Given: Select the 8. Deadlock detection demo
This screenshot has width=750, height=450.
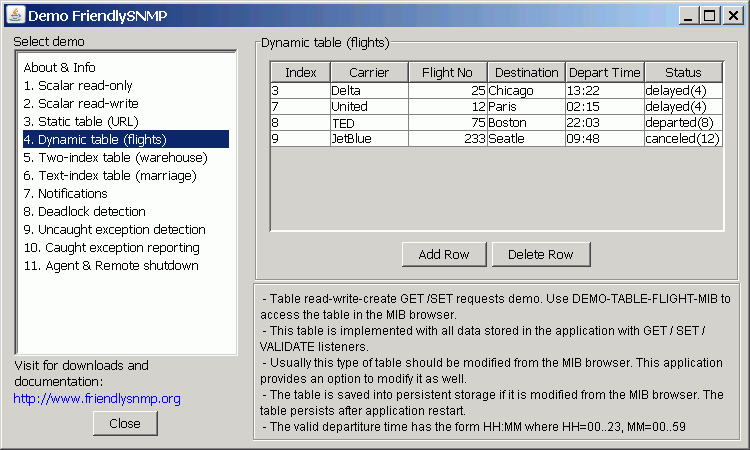Looking at the screenshot, I should coord(126,211).
